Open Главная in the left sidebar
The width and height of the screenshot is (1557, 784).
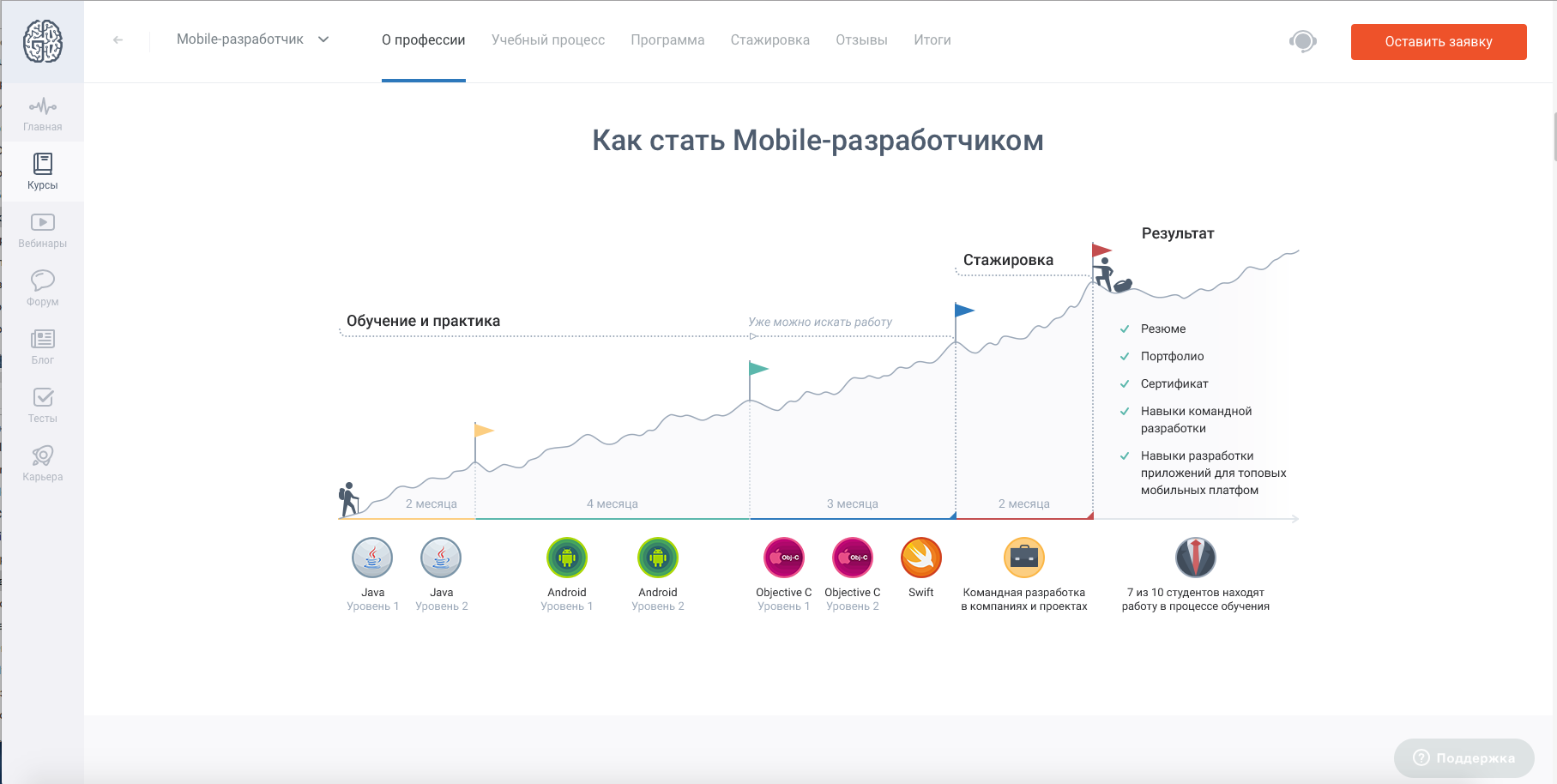pyautogui.click(x=42, y=114)
